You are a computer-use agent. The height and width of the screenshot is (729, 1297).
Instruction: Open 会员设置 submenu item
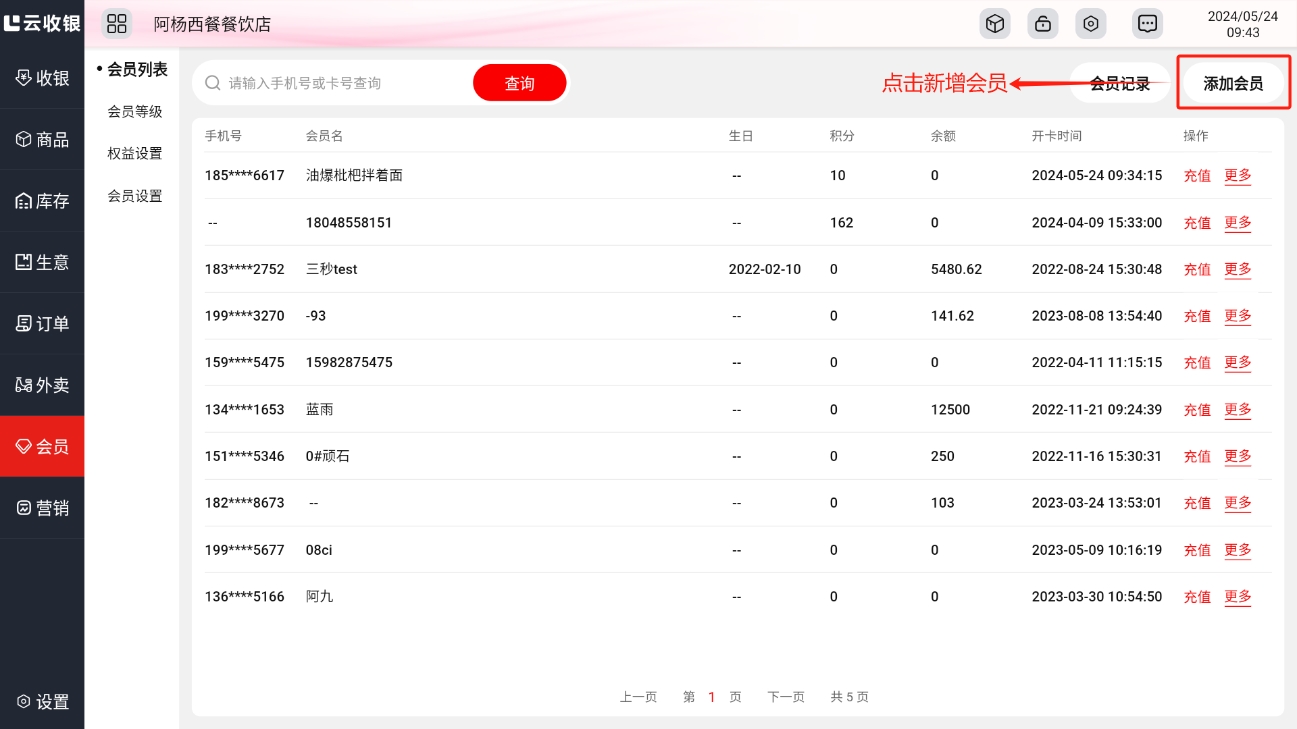(x=135, y=196)
